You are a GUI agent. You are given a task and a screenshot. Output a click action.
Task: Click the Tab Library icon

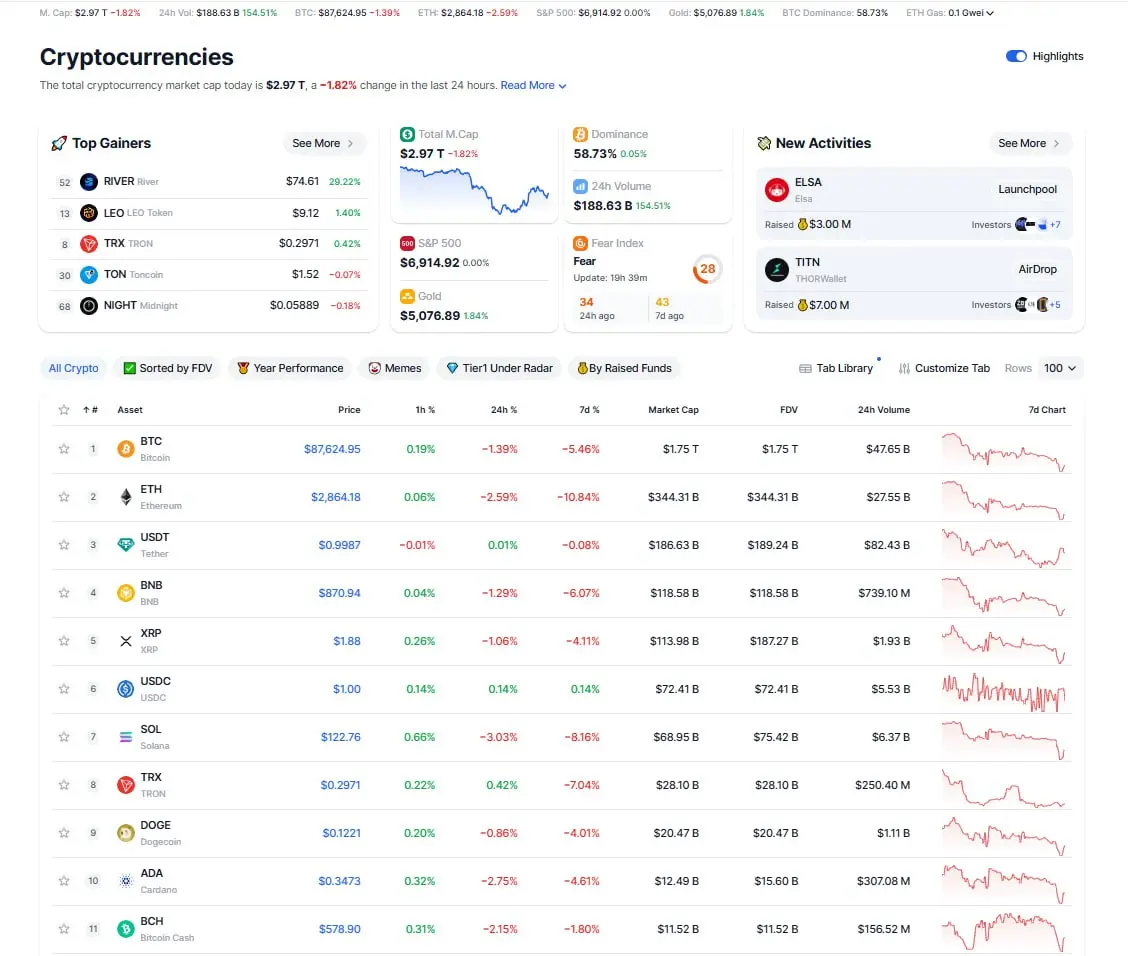point(805,368)
